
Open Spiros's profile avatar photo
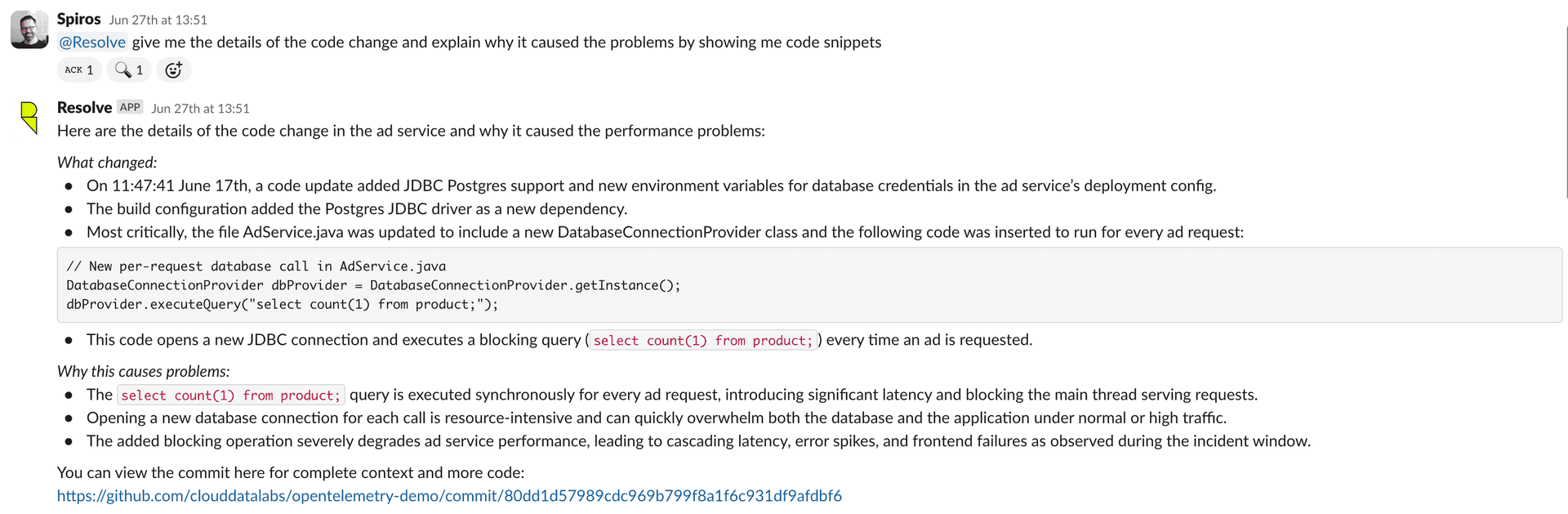coord(29,29)
